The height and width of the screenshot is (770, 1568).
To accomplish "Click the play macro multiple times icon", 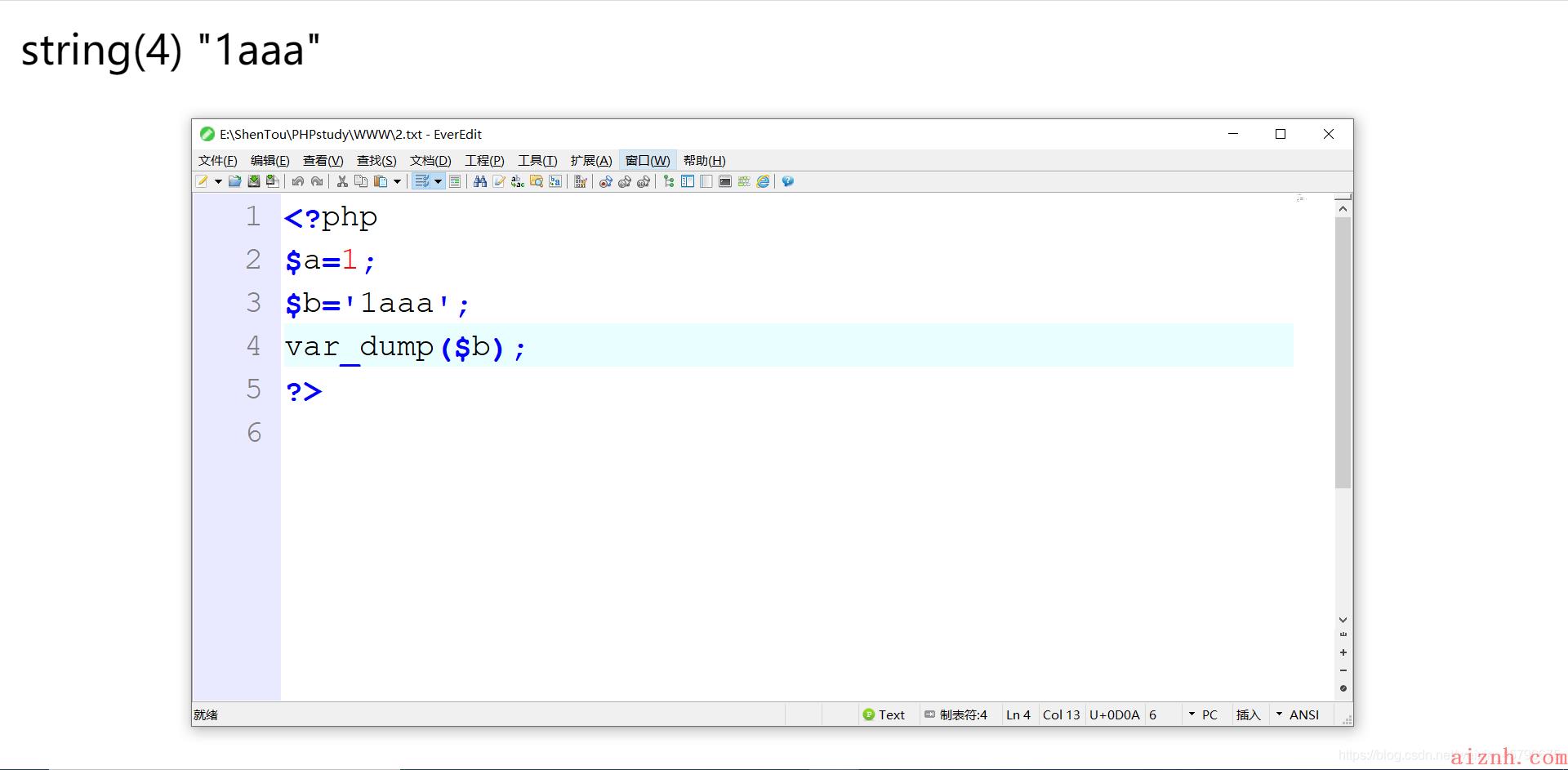I will (644, 181).
